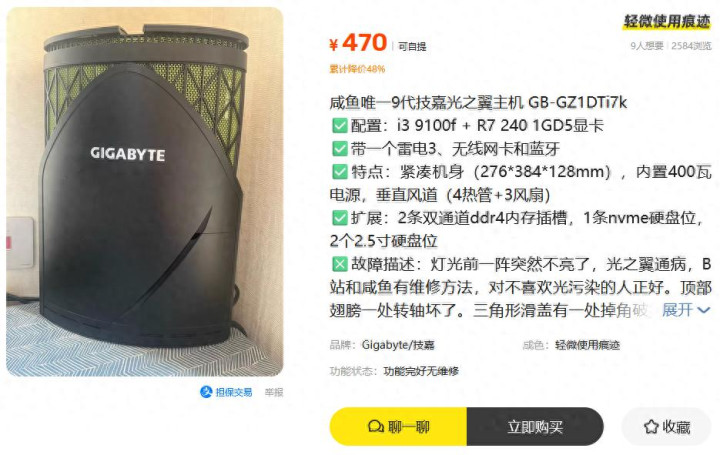Click the green check icon before 配置
Image resolution: width=720 pixels, height=455 pixels.
[x=339, y=125]
